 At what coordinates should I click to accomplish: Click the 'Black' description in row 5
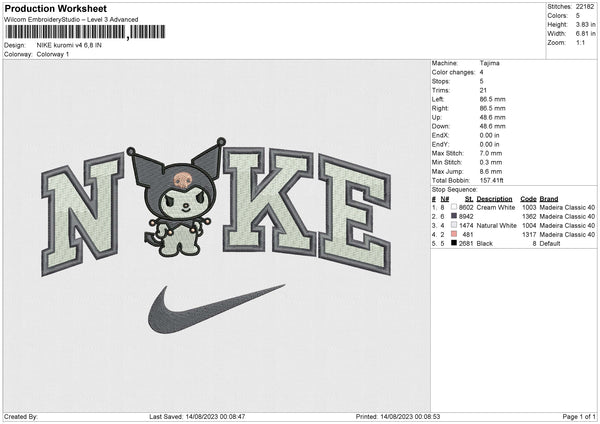point(485,244)
